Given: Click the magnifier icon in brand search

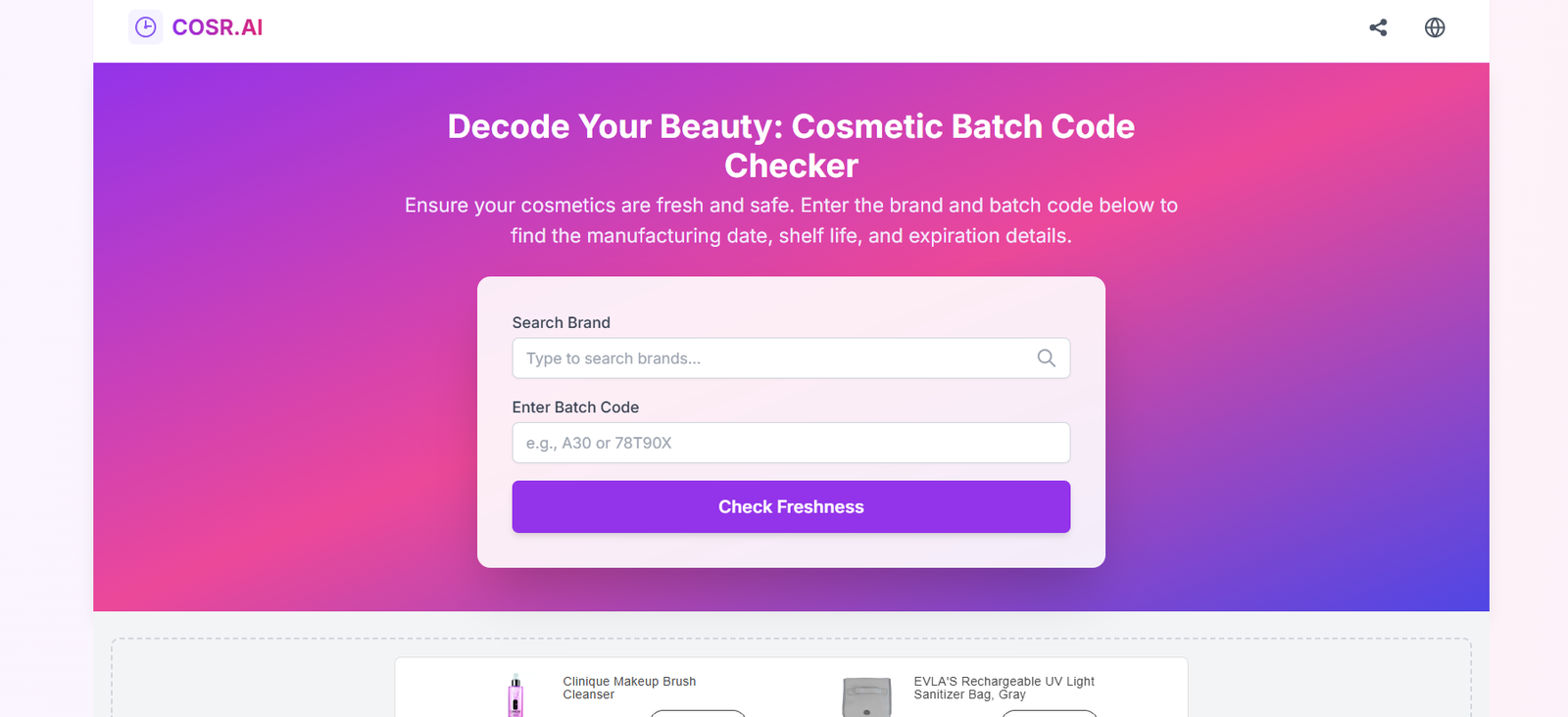Looking at the screenshot, I should [1047, 358].
